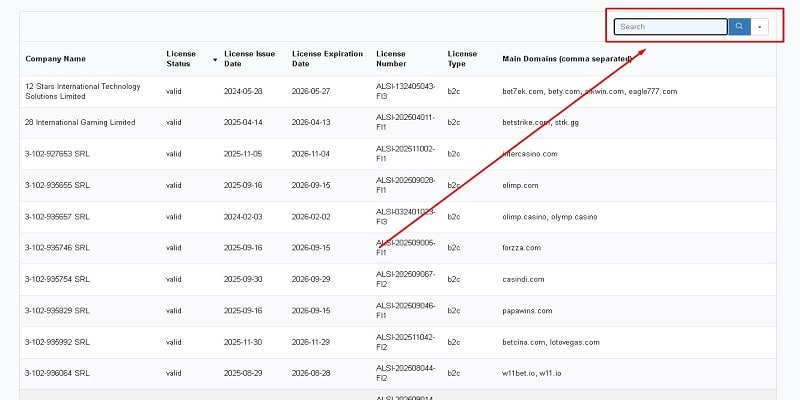Click license number ALSI-202511002-FI1
Screen dimensions: 800x400
[406, 154]
